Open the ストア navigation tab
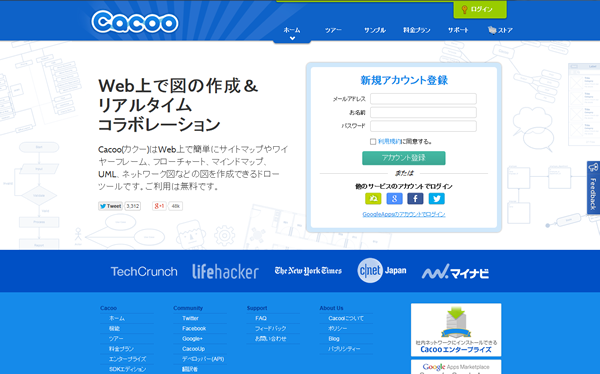This screenshot has height=374, width=600. (x=500, y=30)
